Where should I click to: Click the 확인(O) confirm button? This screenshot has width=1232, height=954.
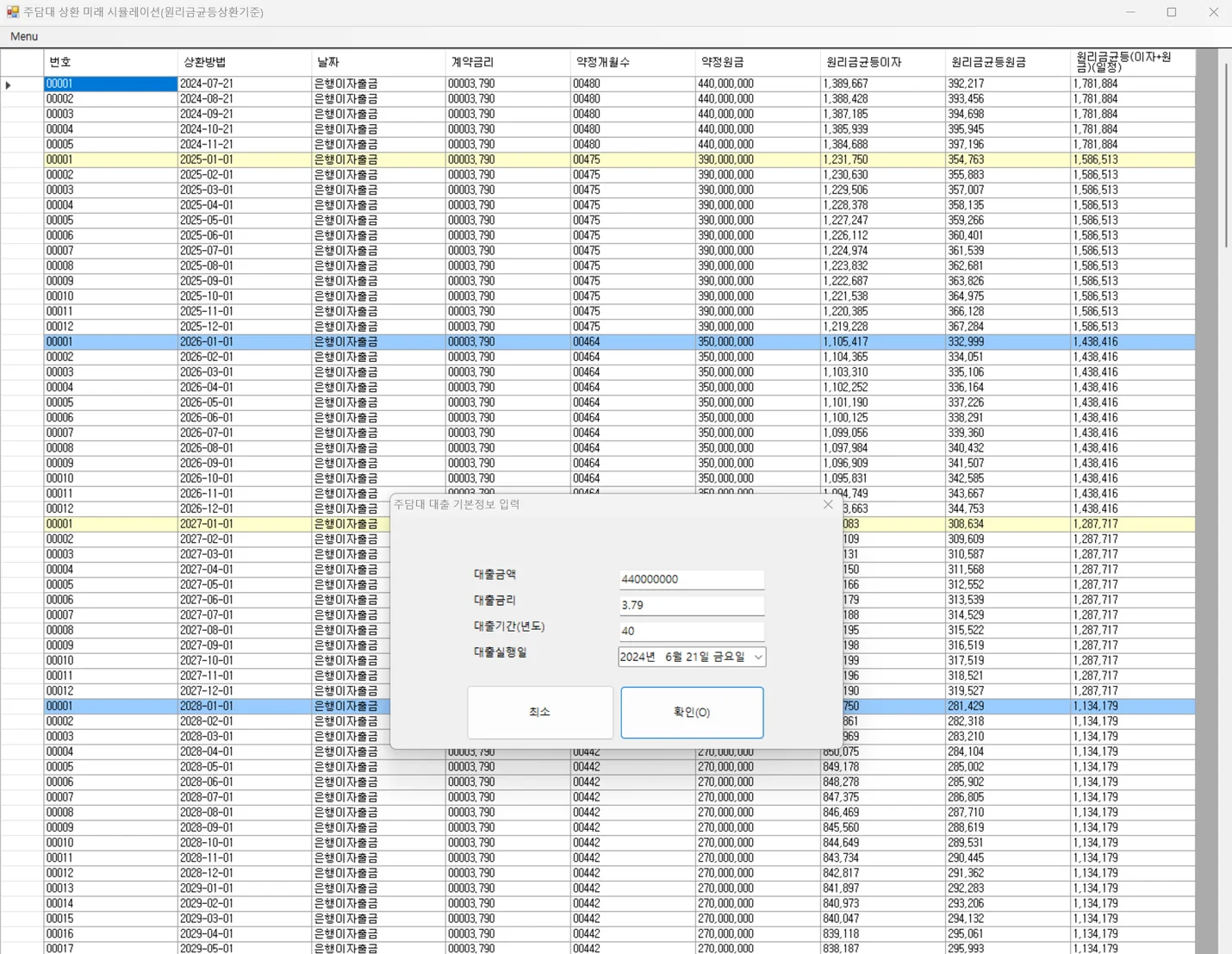click(x=692, y=712)
